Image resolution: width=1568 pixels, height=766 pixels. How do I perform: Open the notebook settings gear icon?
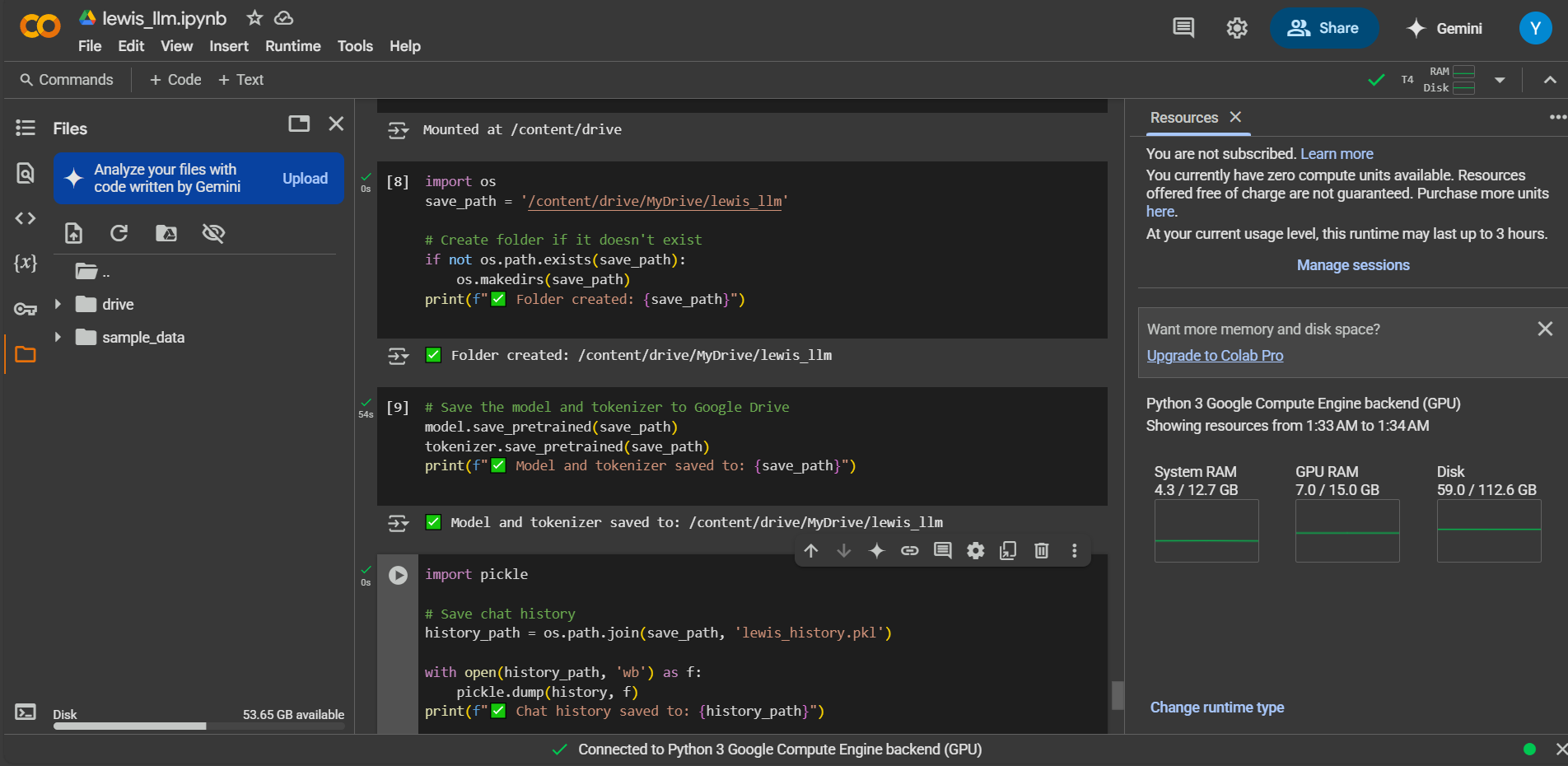point(1237,28)
